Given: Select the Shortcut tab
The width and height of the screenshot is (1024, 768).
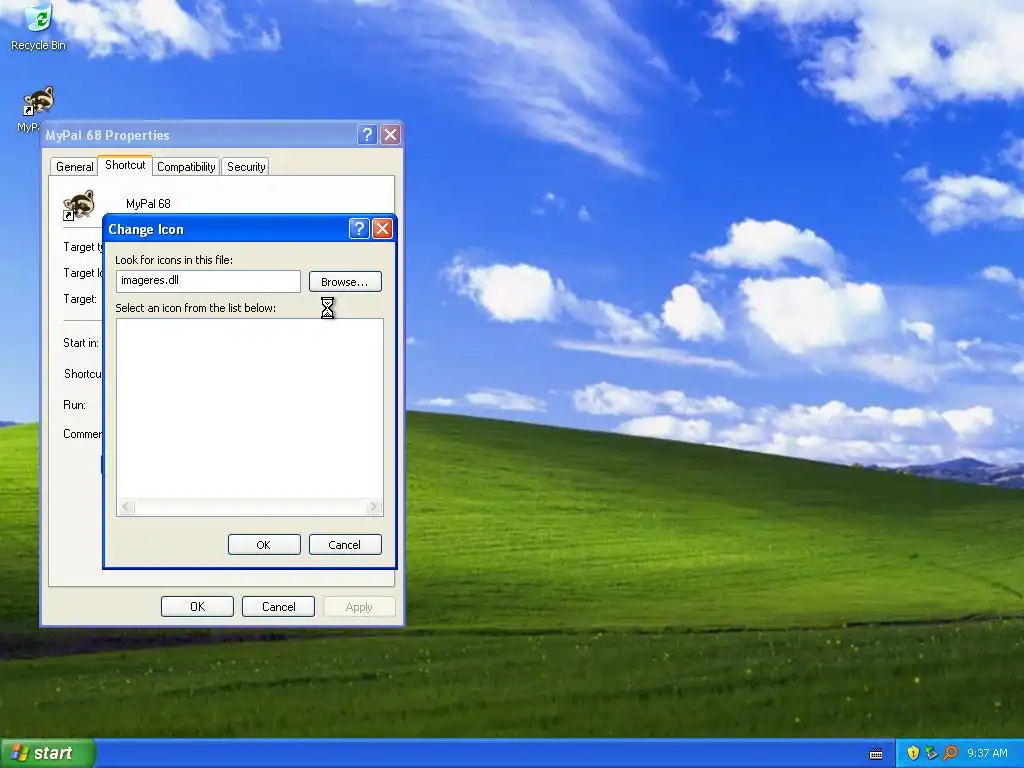Looking at the screenshot, I should point(125,165).
